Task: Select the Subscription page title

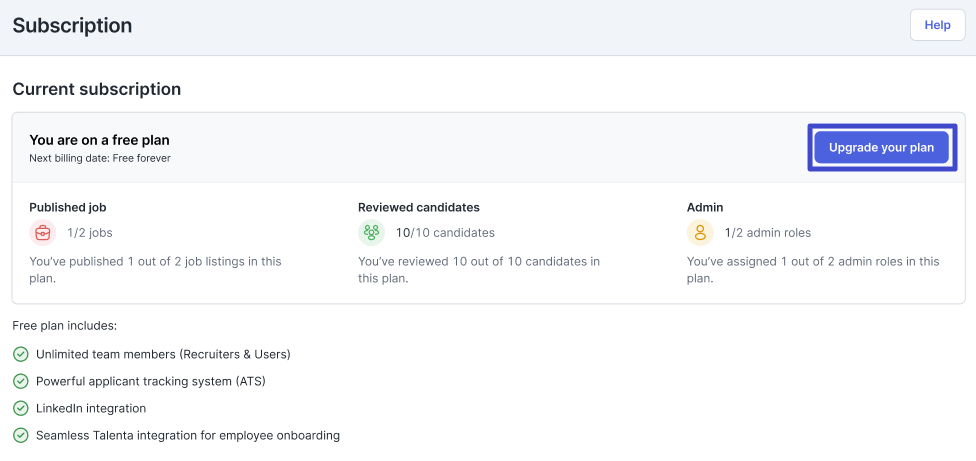Action: 72,26
